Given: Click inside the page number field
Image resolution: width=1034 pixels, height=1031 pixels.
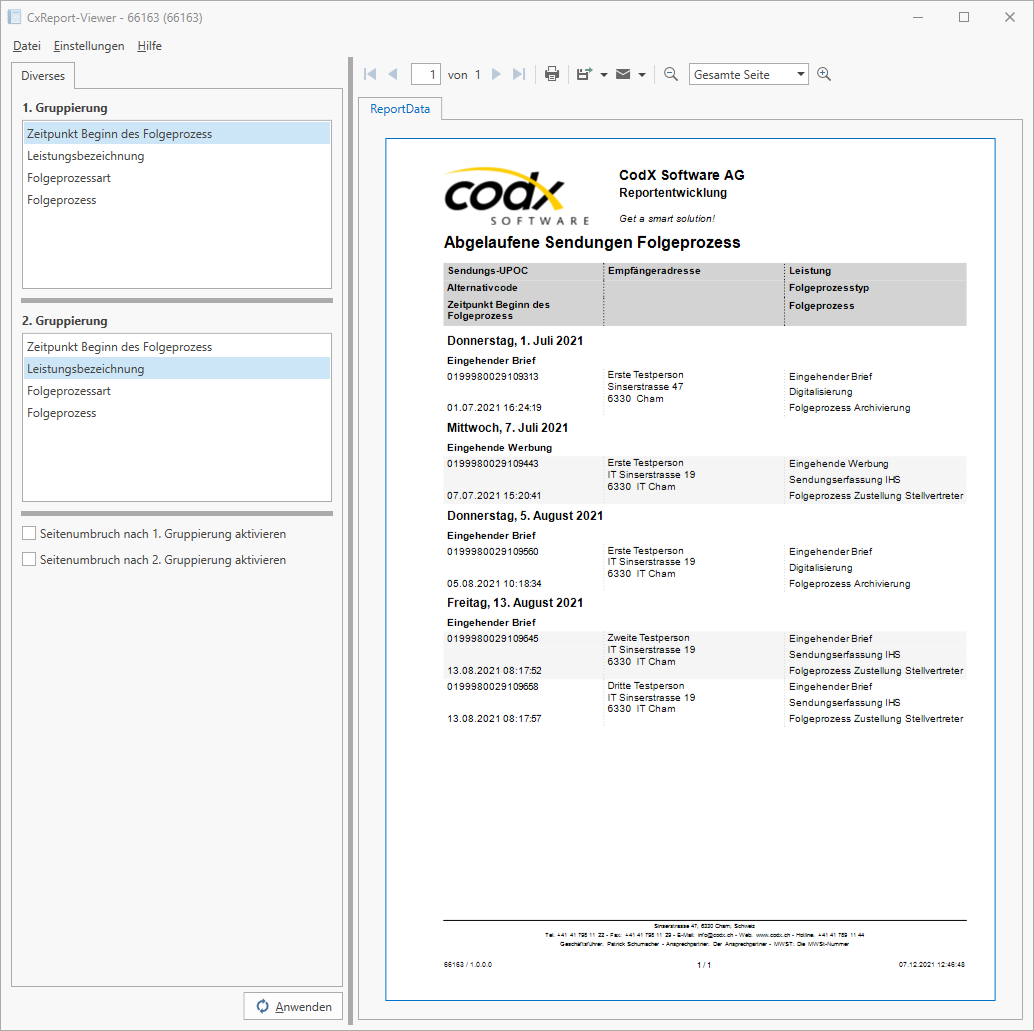Looking at the screenshot, I should [x=426, y=73].
